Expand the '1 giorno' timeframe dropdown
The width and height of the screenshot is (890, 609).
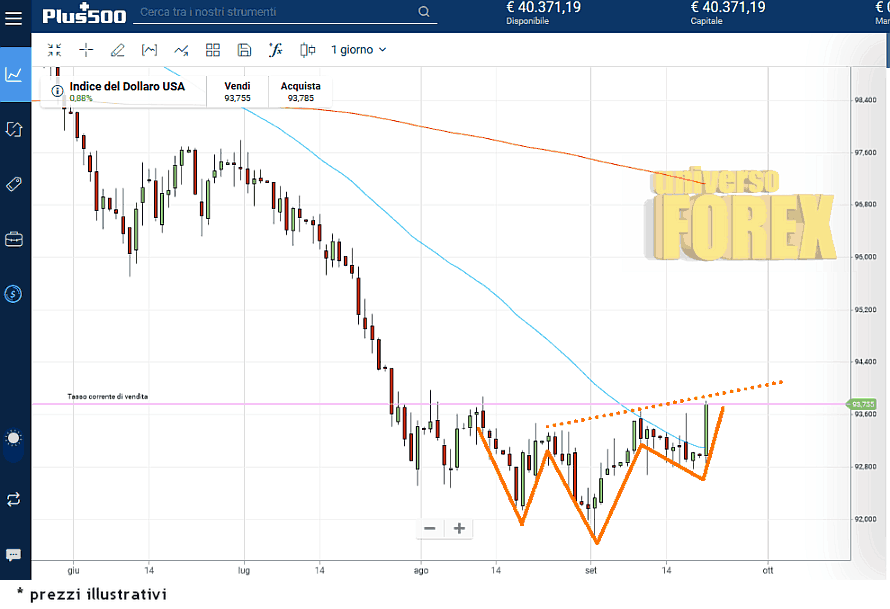pyautogui.click(x=358, y=49)
